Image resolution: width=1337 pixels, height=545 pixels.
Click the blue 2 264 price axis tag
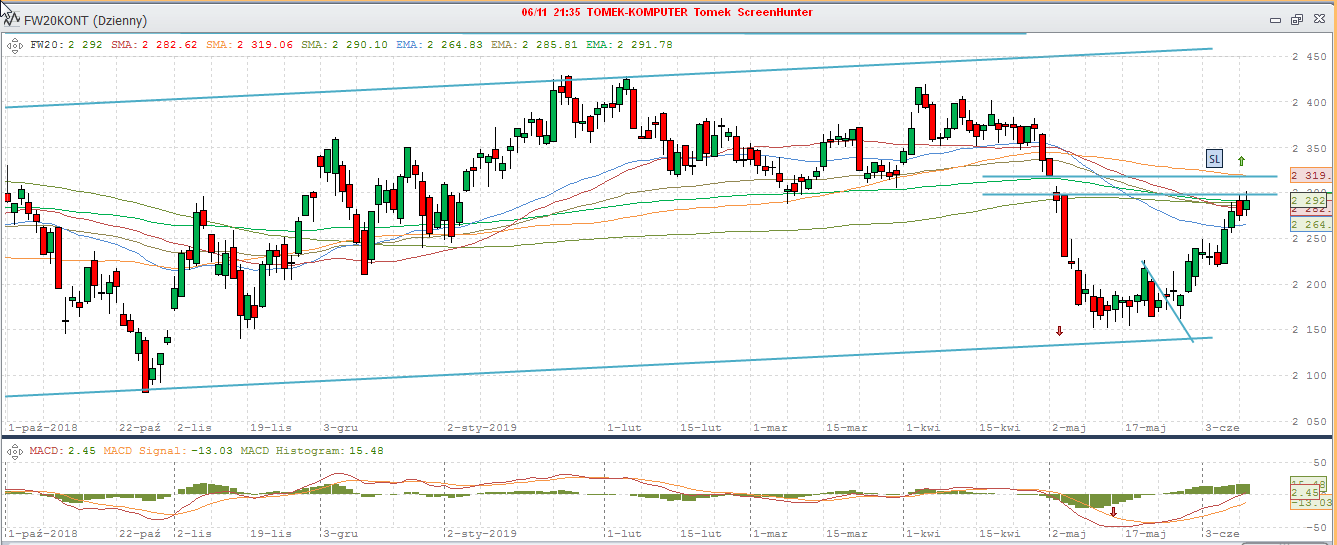pyautogui.click(x=1309, y=225)
